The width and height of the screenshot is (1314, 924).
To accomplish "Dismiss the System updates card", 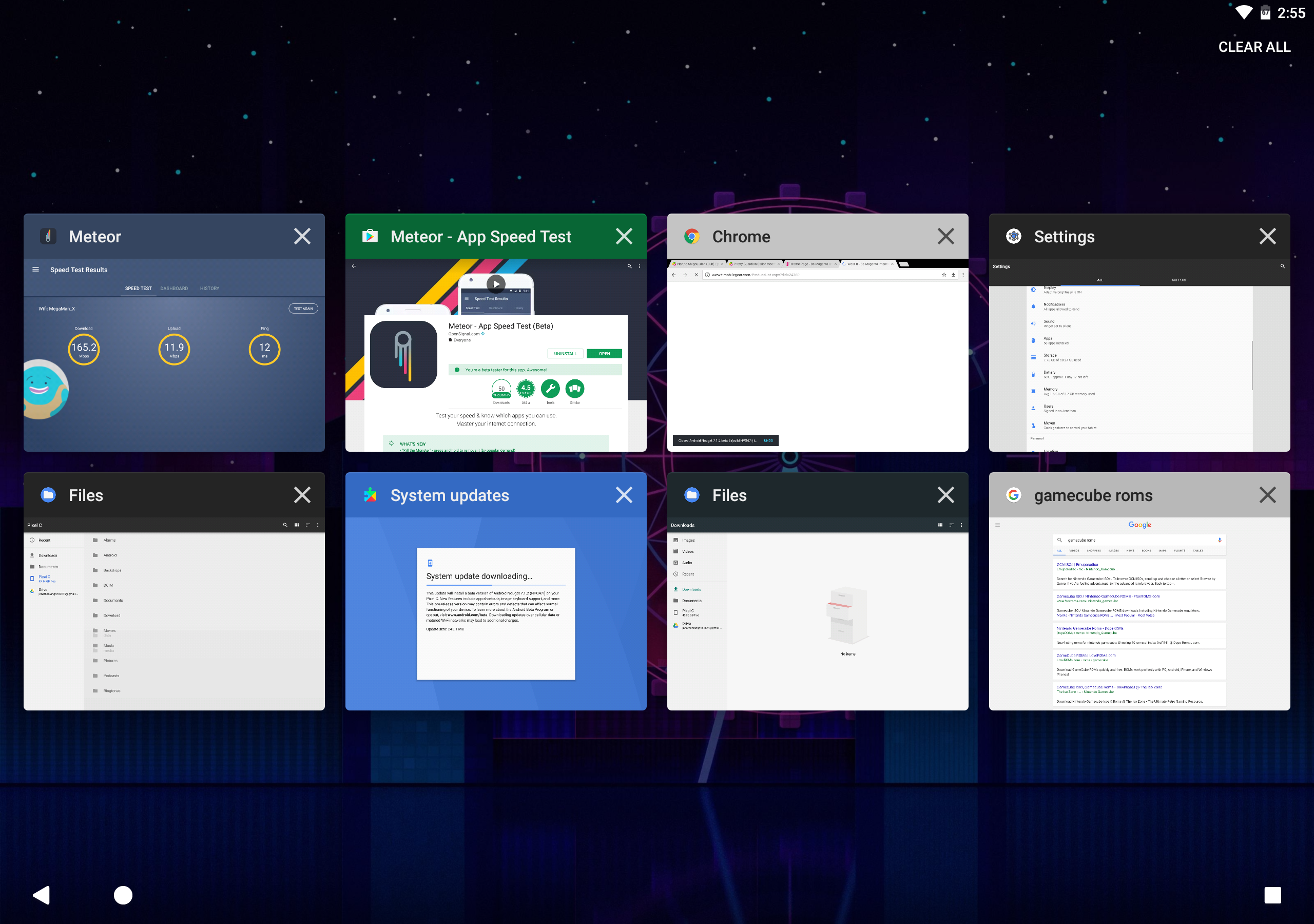I will coord(624,495).
